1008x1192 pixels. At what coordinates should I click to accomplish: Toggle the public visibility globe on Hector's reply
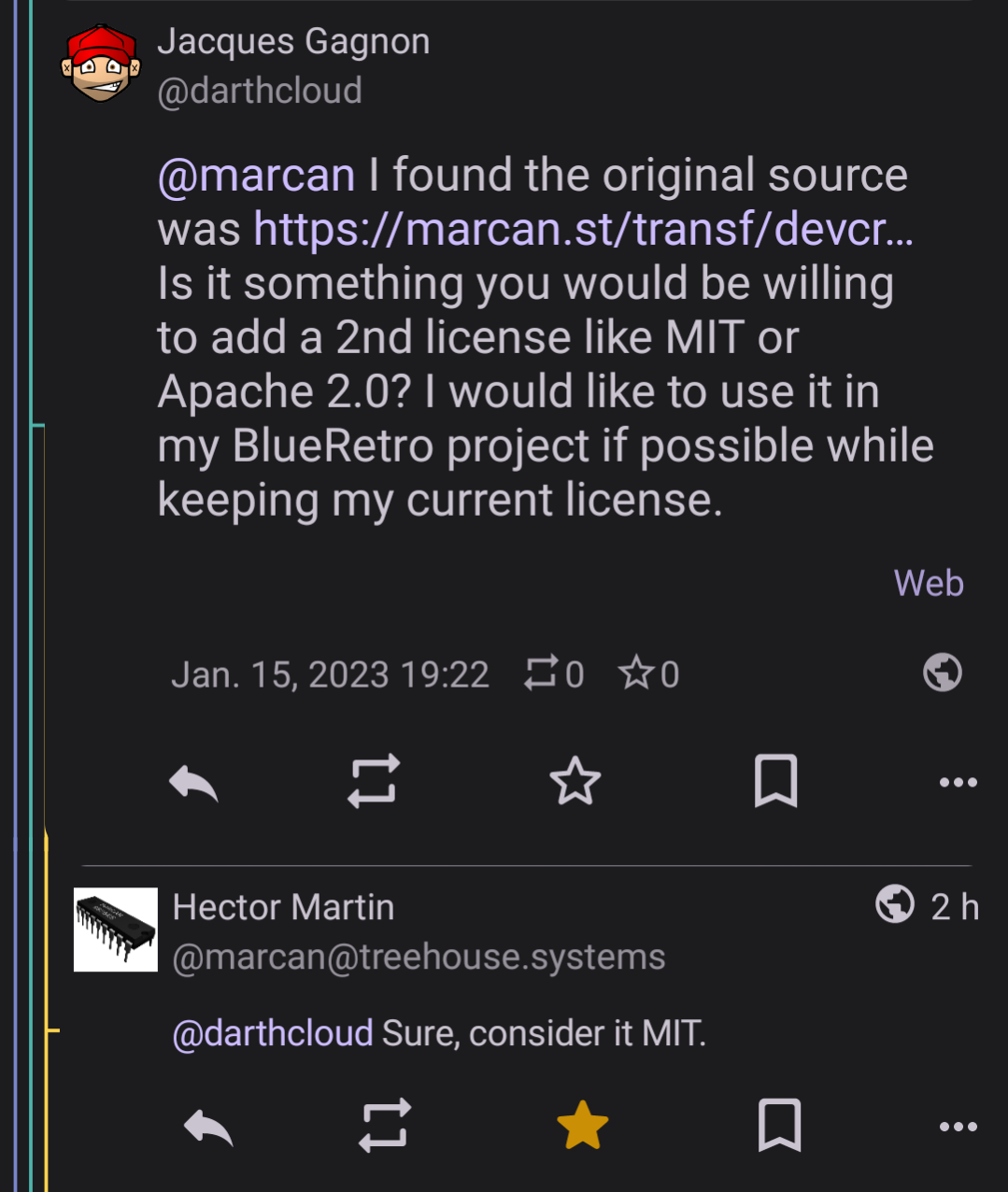coord(893,905)
